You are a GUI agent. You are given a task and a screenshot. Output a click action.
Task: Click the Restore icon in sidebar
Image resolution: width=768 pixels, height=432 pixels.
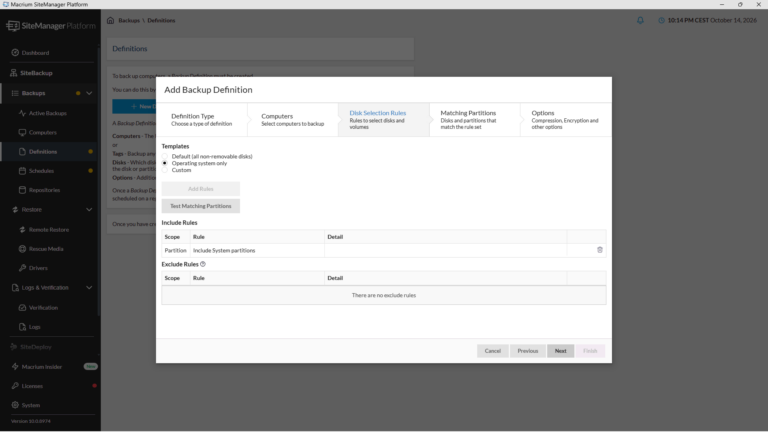15,210
